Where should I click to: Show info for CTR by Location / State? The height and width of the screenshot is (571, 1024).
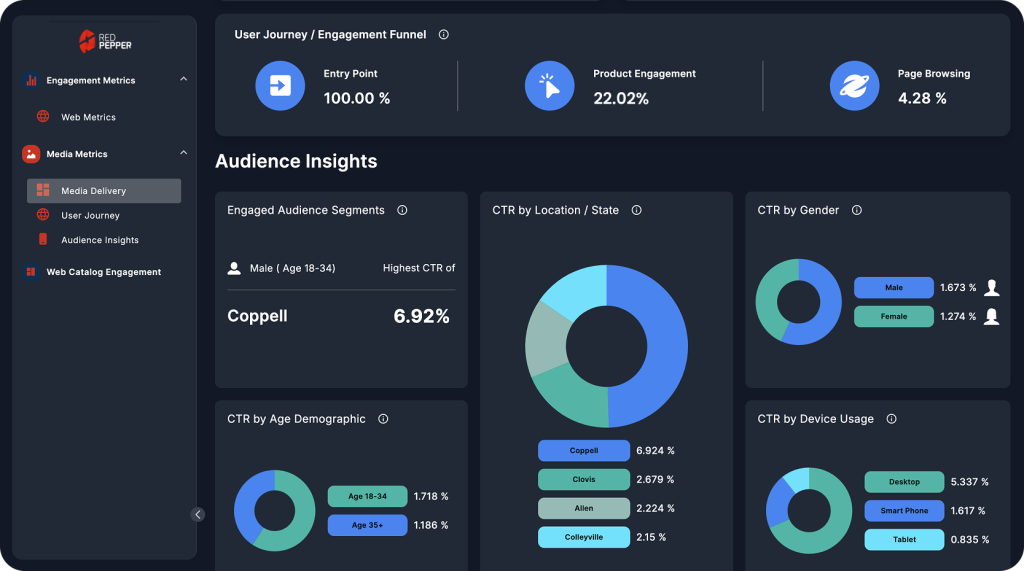(637, 211)
